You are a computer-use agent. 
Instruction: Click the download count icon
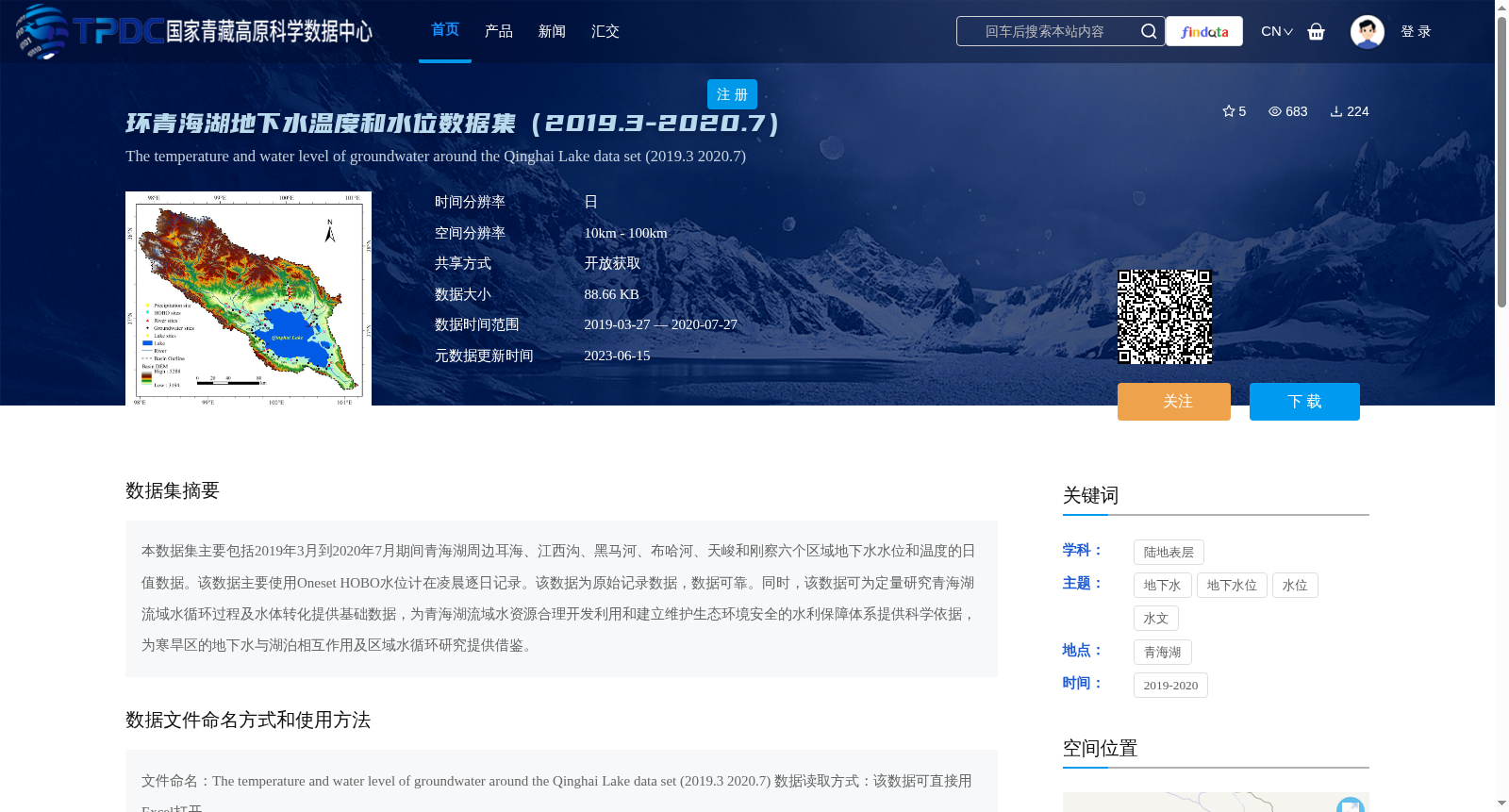coord(1336,111)
